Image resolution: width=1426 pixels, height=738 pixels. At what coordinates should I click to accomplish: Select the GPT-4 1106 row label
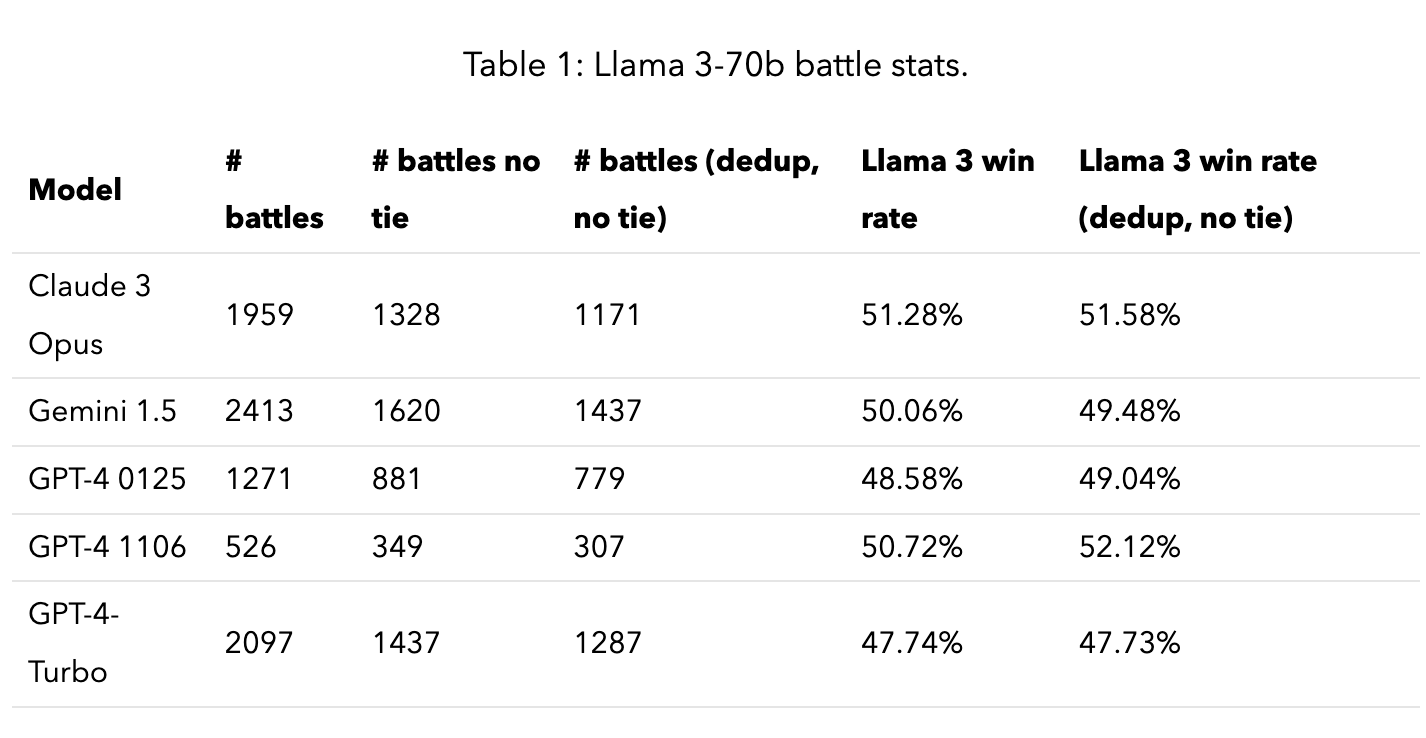(x=107, y=546)
